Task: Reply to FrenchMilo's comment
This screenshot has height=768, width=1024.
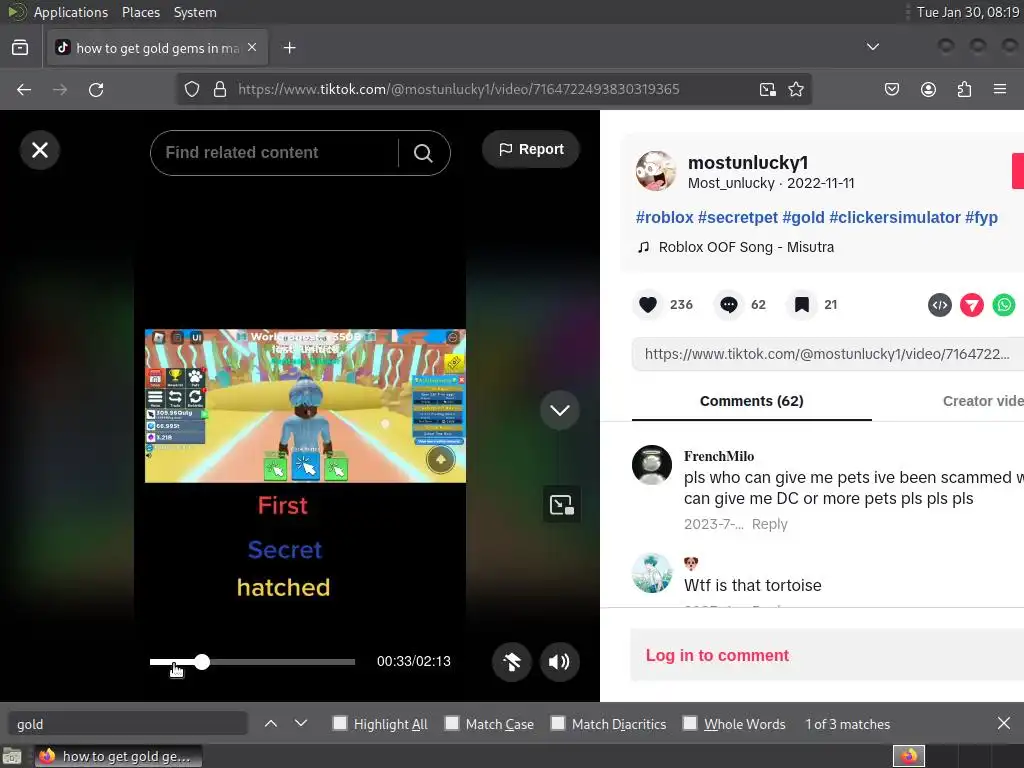Action: [x=769, y=524]
